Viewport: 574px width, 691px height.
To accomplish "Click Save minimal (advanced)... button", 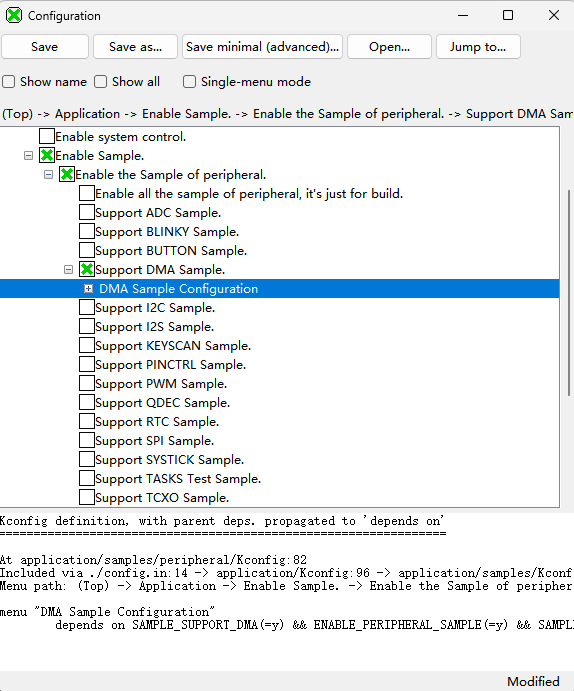I will [262, 47].
